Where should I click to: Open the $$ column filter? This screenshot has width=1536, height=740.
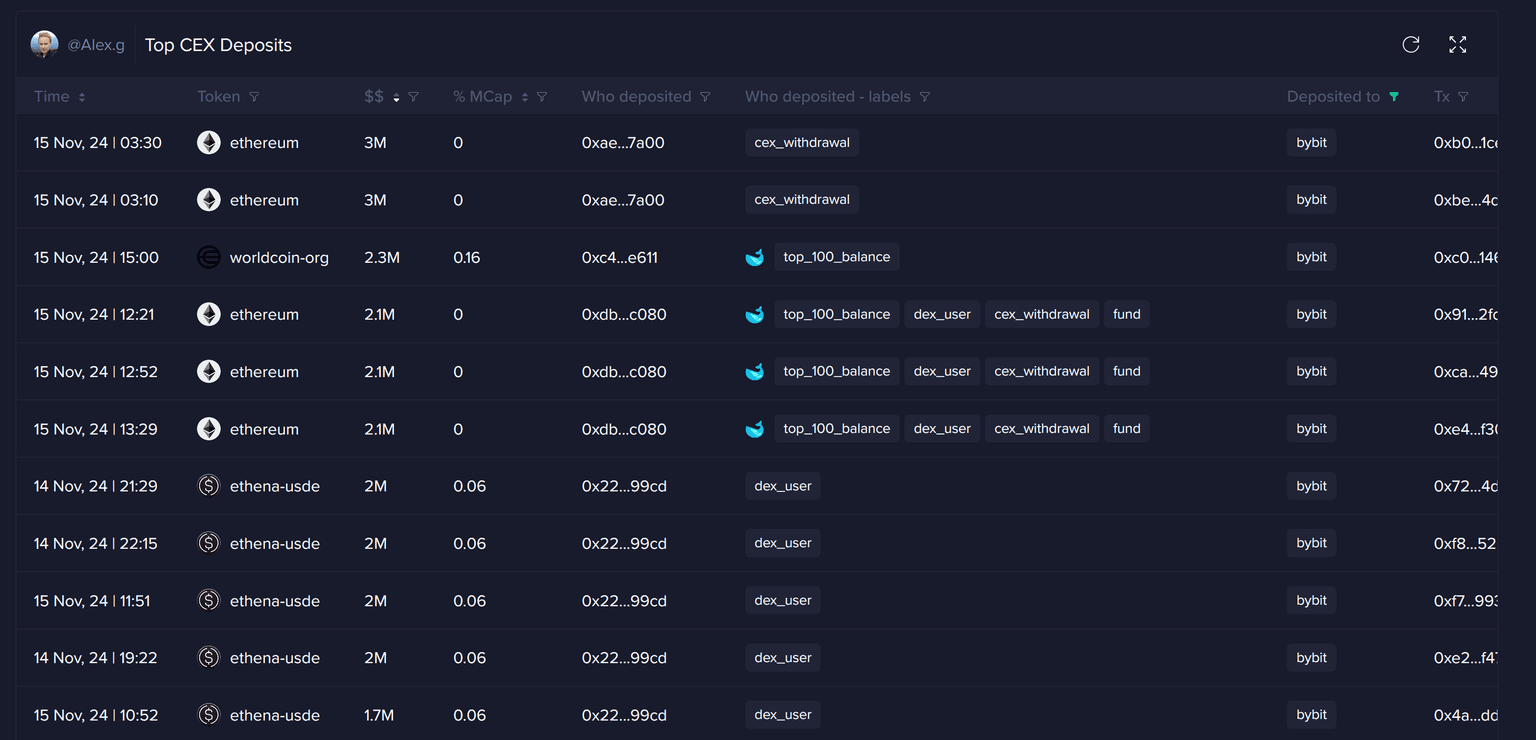coord(413,97)
